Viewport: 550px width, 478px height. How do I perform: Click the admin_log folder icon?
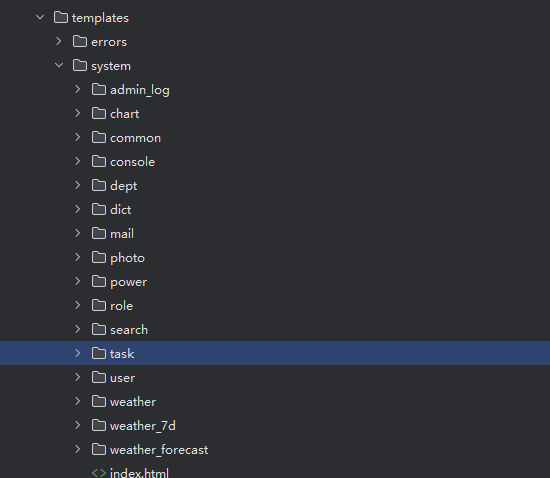[x=99, y=89]
